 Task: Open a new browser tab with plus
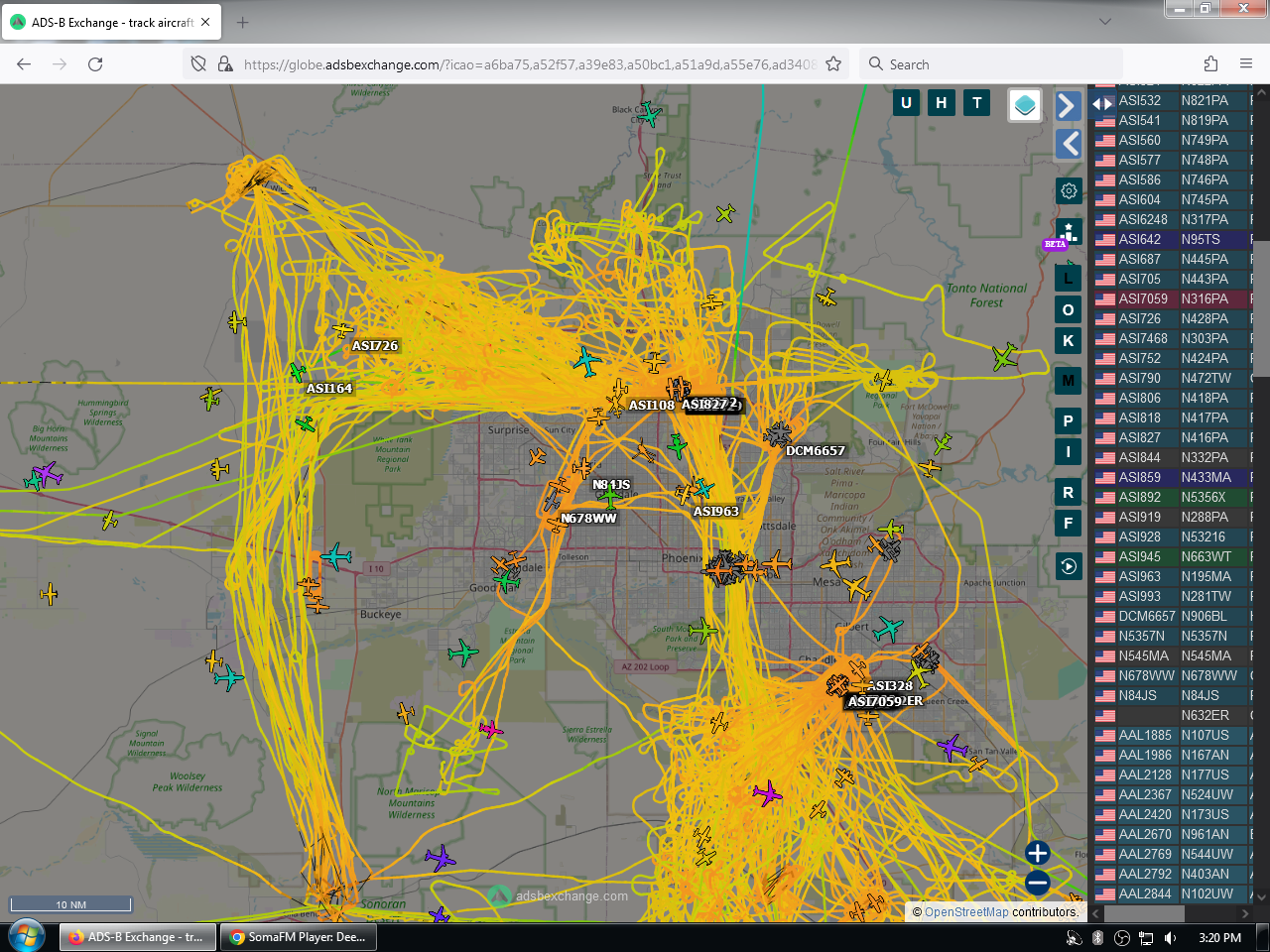[243, 22]
